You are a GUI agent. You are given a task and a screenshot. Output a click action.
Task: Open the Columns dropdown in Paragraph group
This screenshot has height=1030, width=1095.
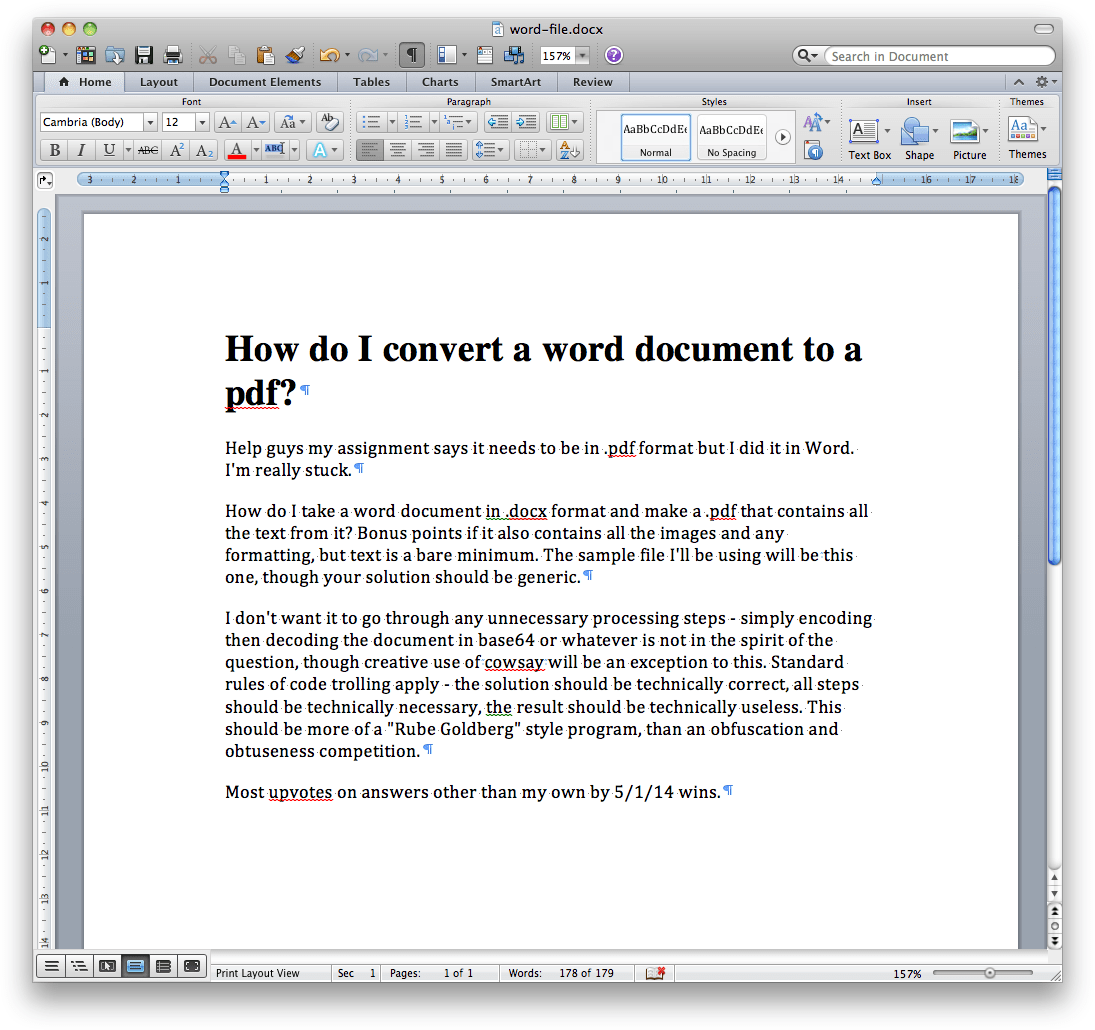tap(564, 122)
